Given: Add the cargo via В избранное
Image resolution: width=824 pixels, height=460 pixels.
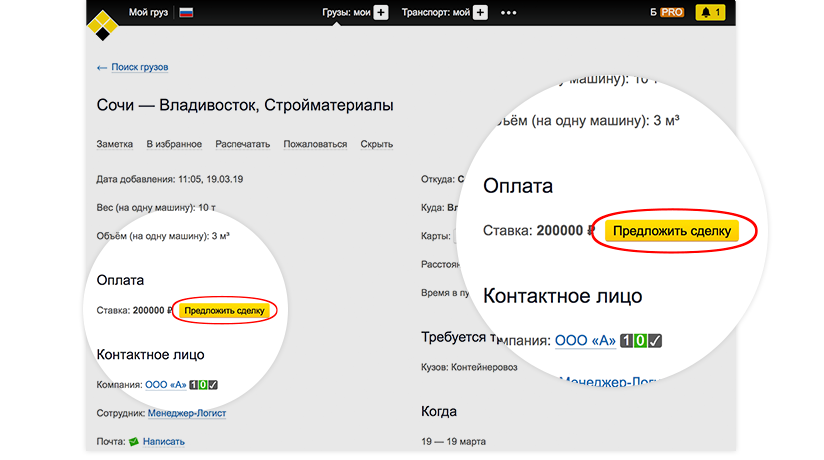Looking at the screenshot, I should click(x=174, y=144).
